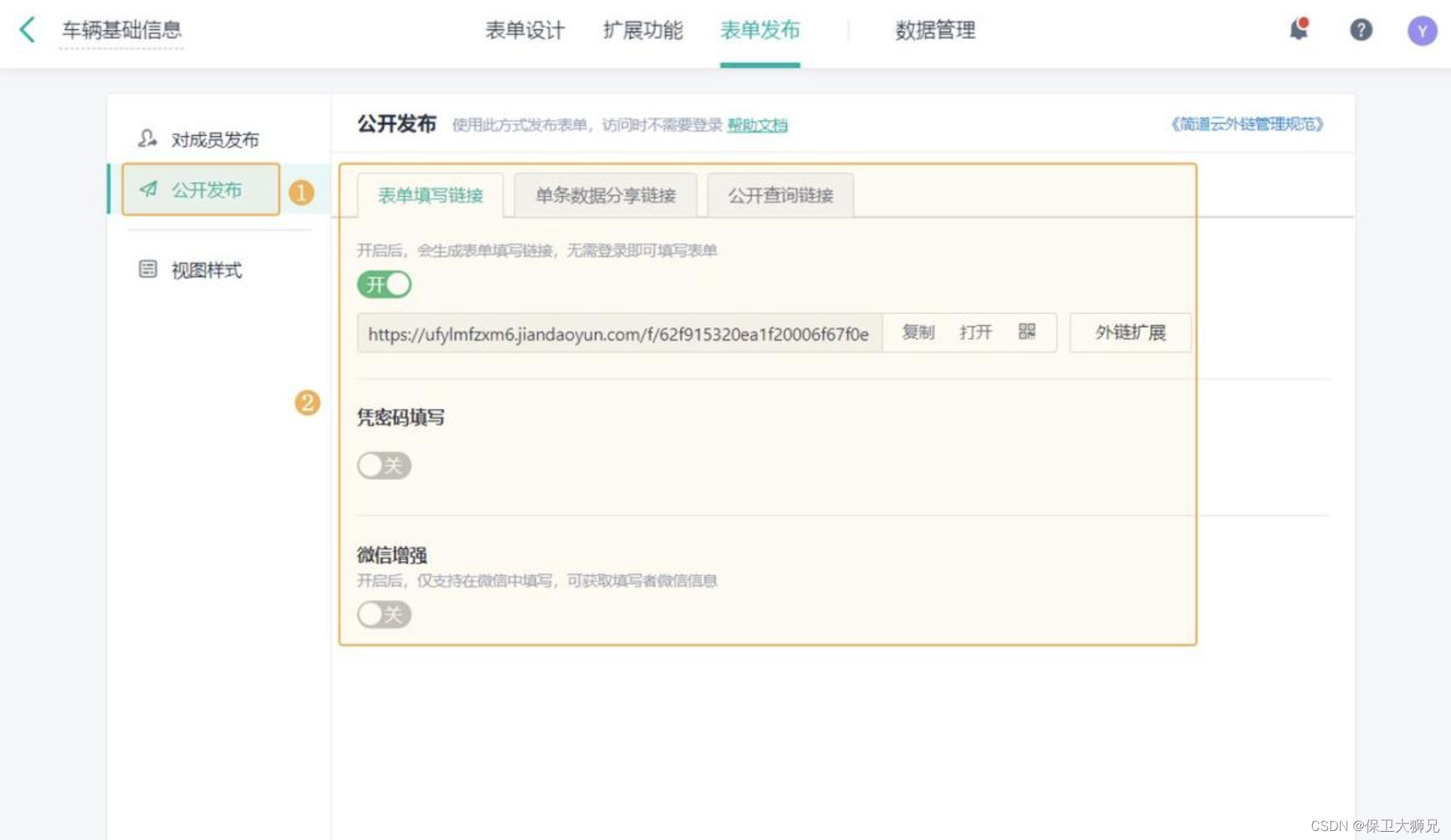
Task: Click the form URL text field
Action: pyautogui.click(x=618, y=334)
